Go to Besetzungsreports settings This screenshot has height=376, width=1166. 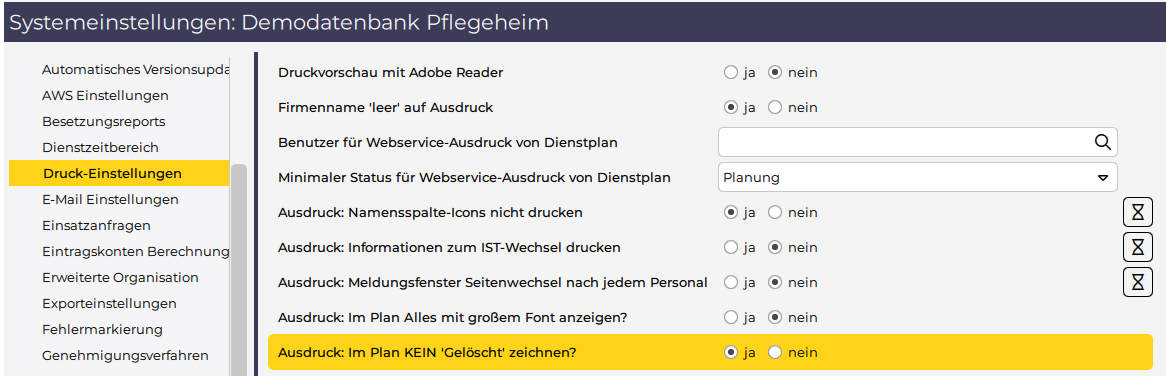(x=103, y=121)
